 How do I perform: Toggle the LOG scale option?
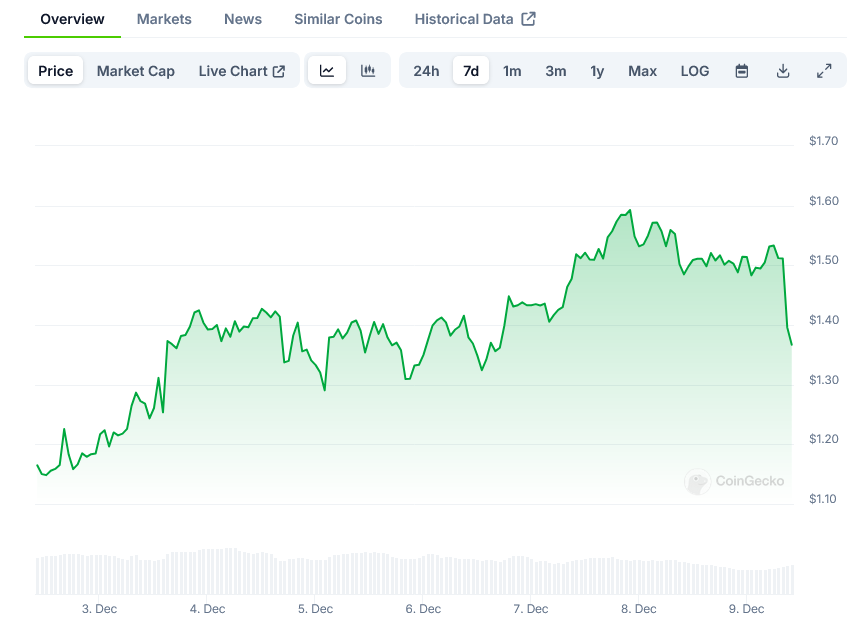[x=695, y=71]
